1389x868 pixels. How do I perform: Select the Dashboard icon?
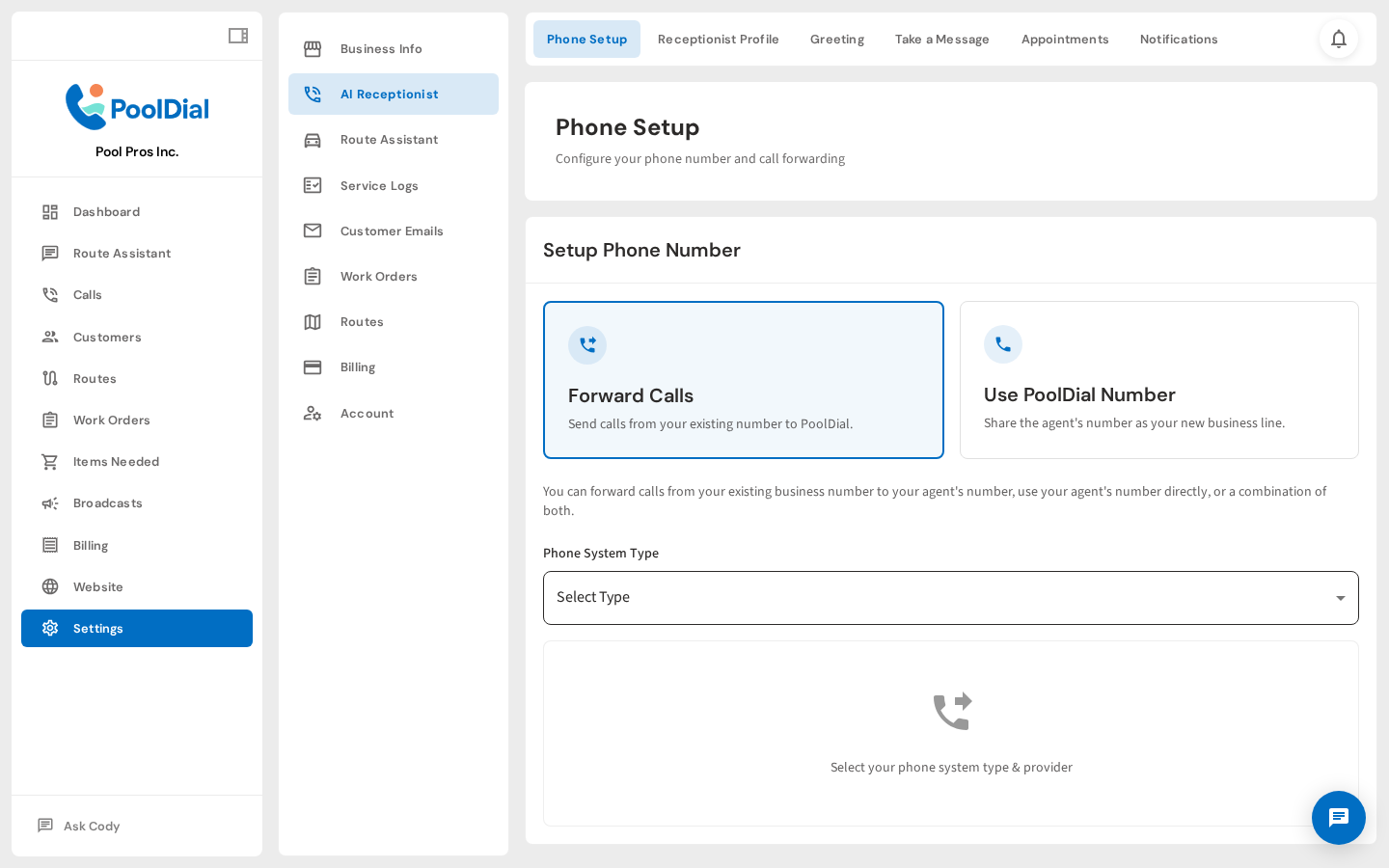50,211
